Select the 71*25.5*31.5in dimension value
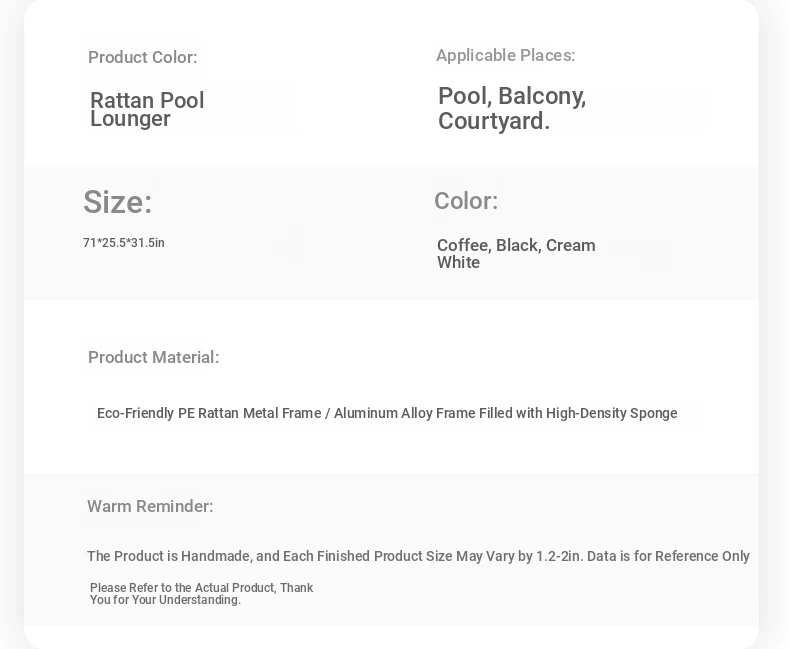This screenshot has height=649, width=790. [124, 243]
